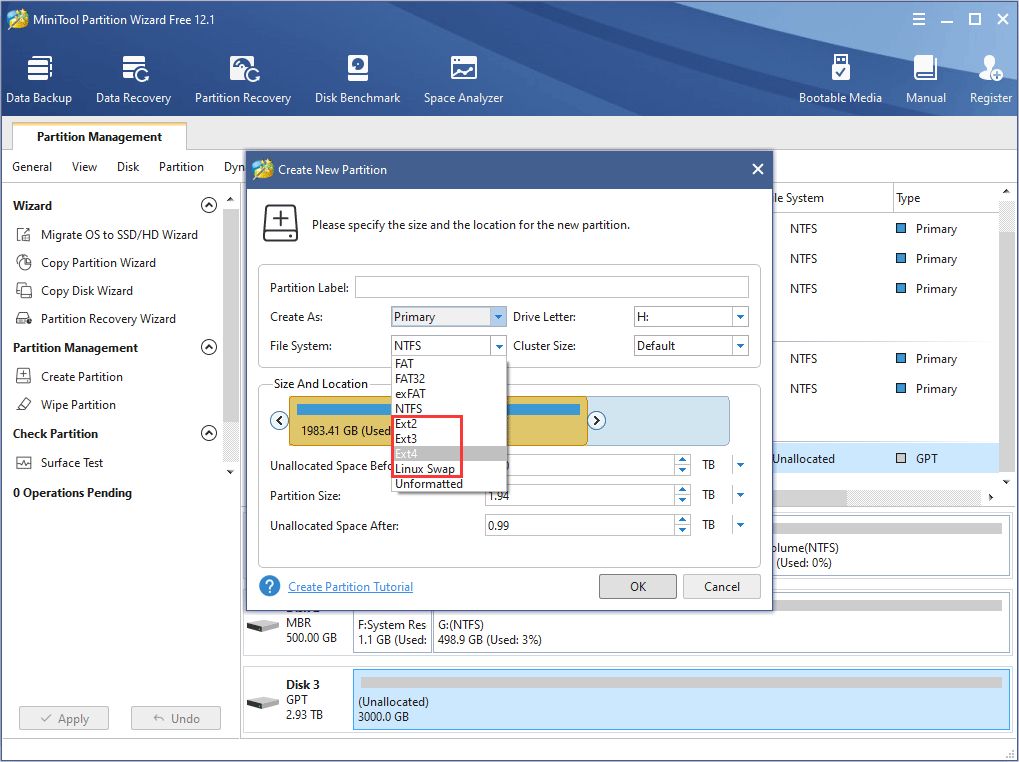The image size is (1019, 762).
Task: Click the Disk 2 MBR drive icon
Action: pos(263,626)
